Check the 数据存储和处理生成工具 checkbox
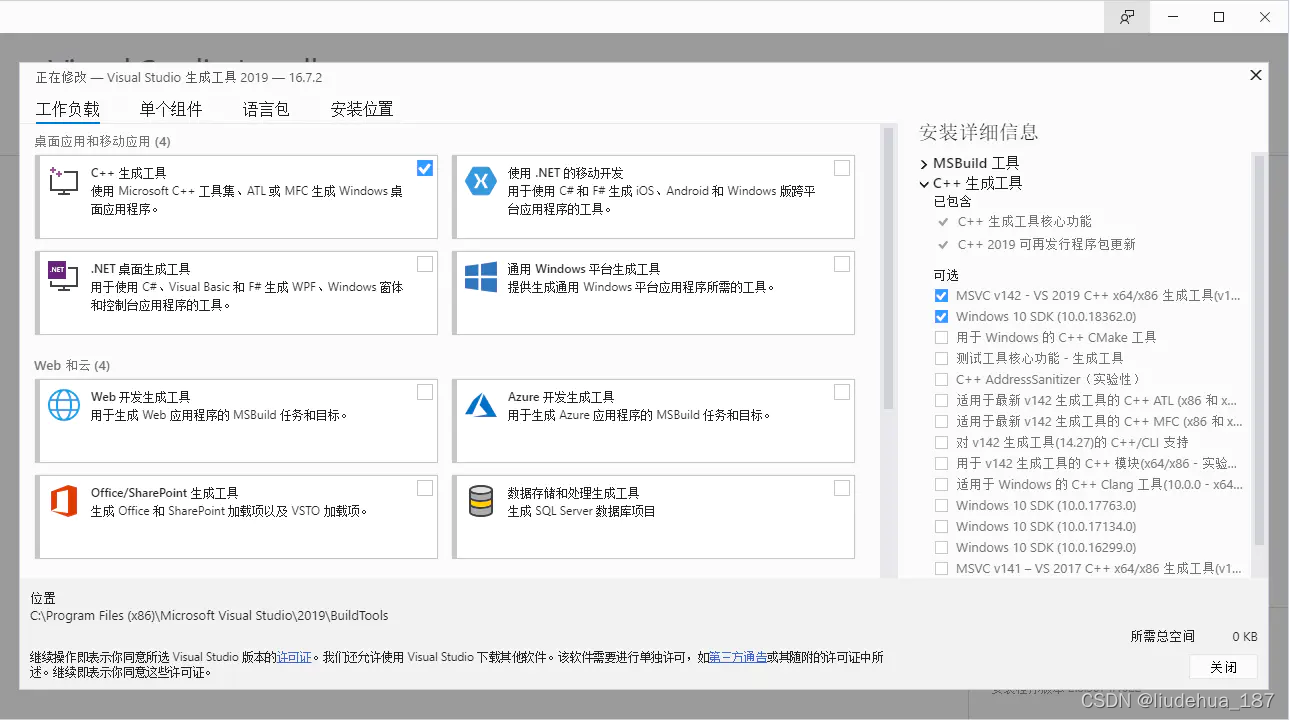Image resolution: width=1290 pixels, height=720 pixels. (x=842, y=488)
